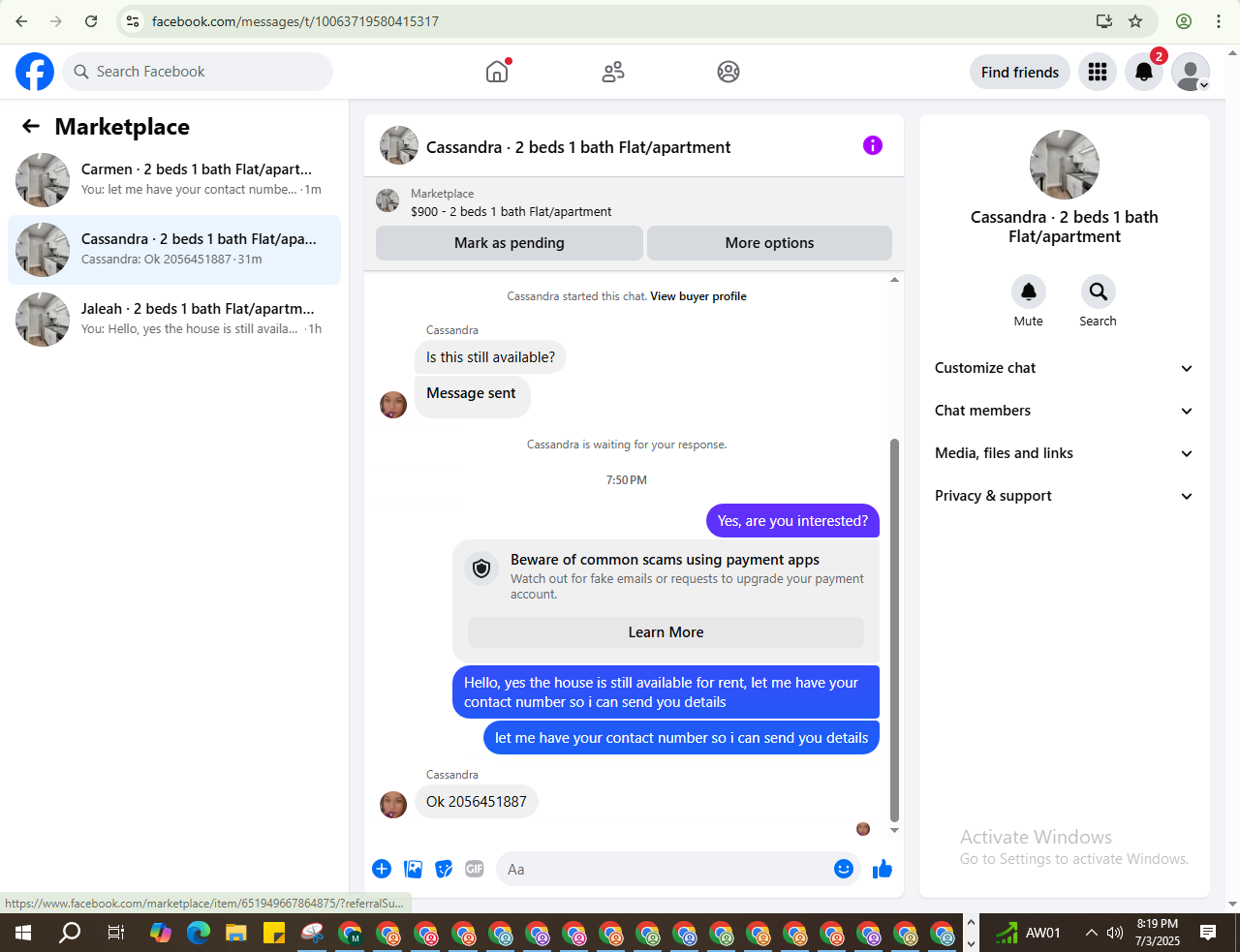Choose a sticker icon
1240x952 pixels.
[x=444, y=869]
